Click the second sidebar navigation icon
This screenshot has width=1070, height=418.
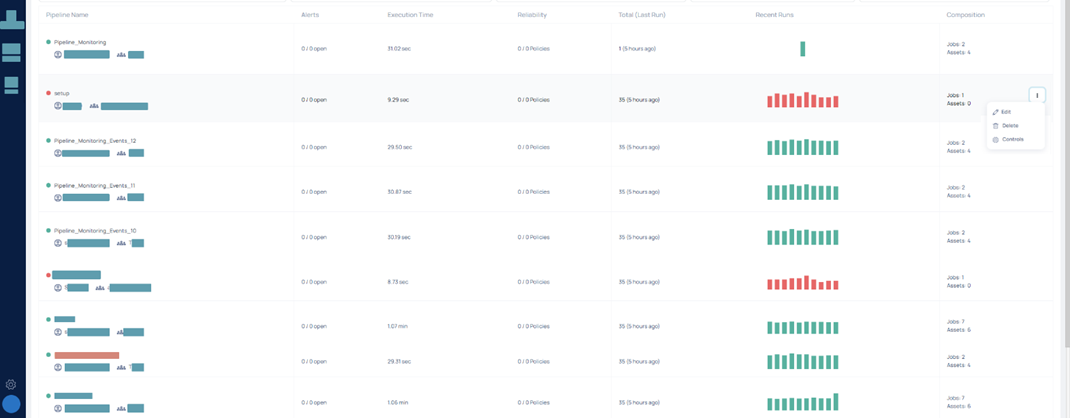click(11, 52)
